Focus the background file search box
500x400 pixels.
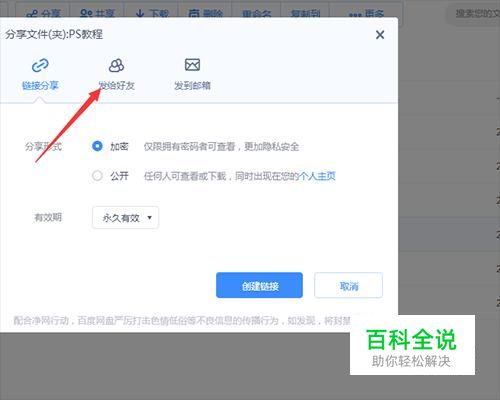click(473, 13)
